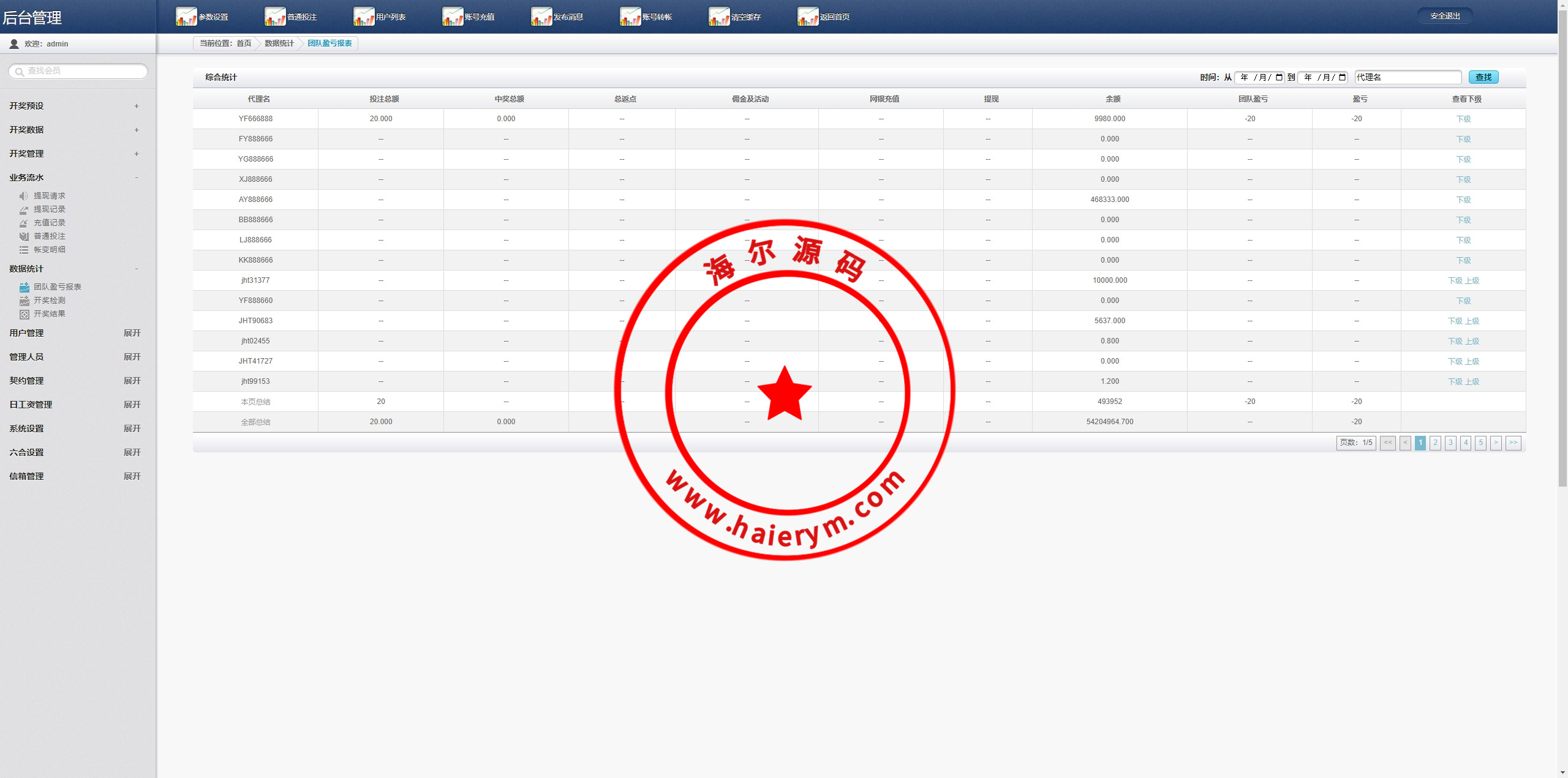This screenshot has width=1568, height=778.
Task: Open 充值记录 sidebar item icon
Action: pyautogui.click(x=24, y=223)
